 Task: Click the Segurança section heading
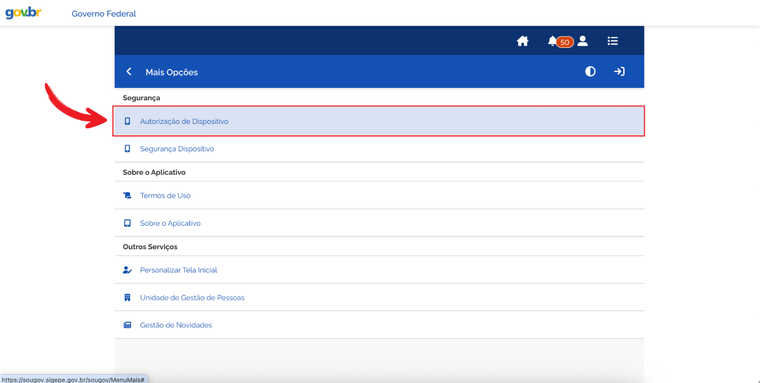(142, 98)
